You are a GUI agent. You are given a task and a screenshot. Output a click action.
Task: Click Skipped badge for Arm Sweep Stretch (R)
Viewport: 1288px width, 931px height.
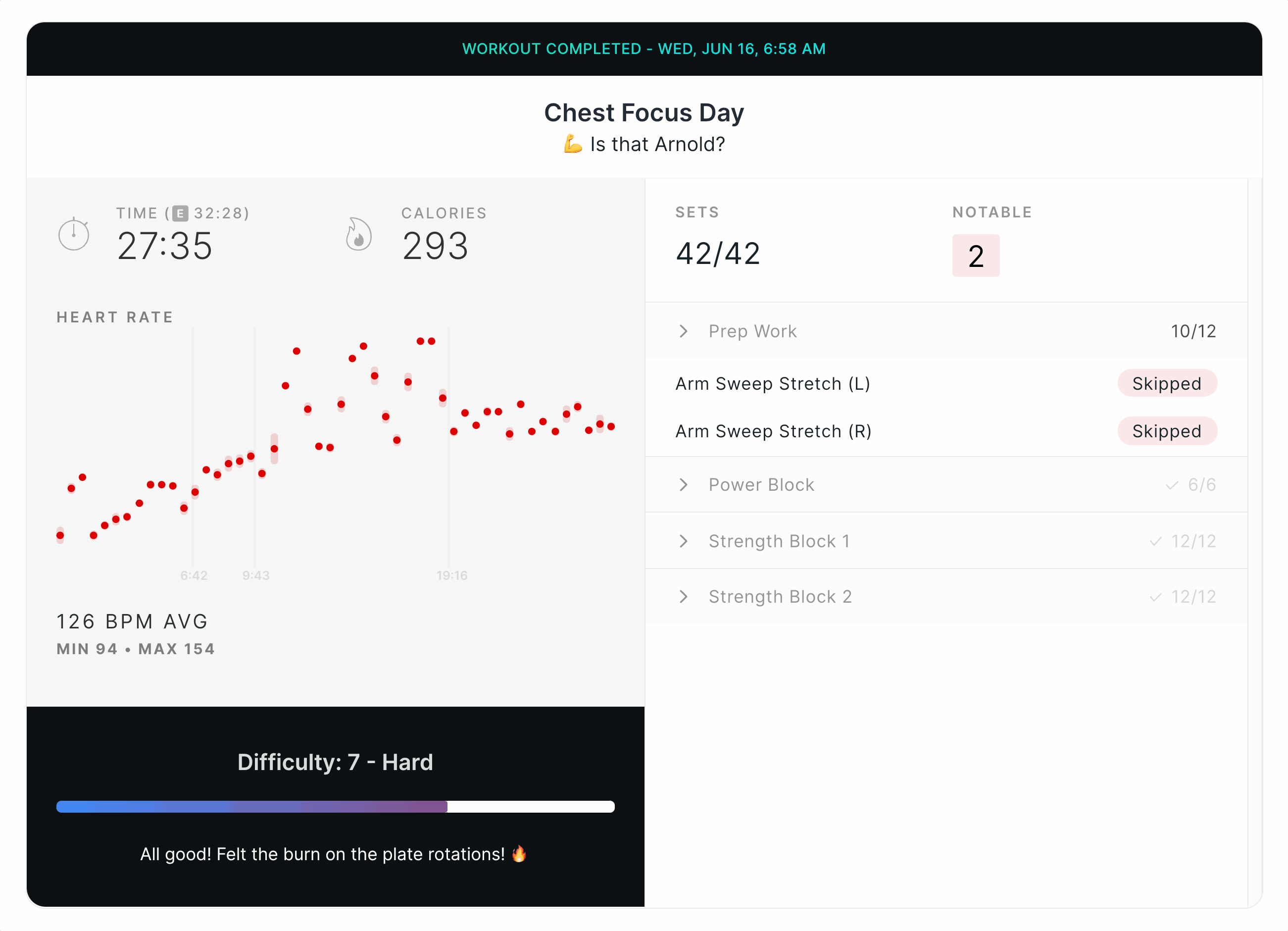click(1167, 431)
